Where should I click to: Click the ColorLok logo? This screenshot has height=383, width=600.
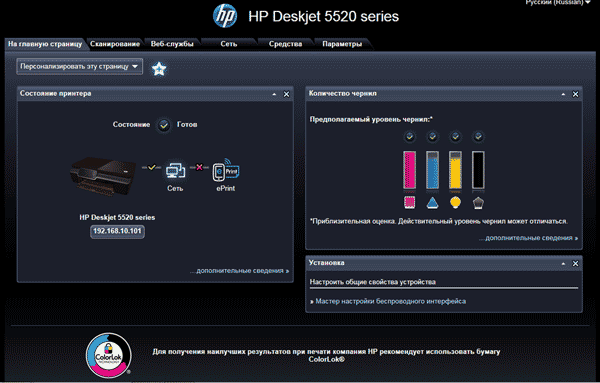pos(109,355)
